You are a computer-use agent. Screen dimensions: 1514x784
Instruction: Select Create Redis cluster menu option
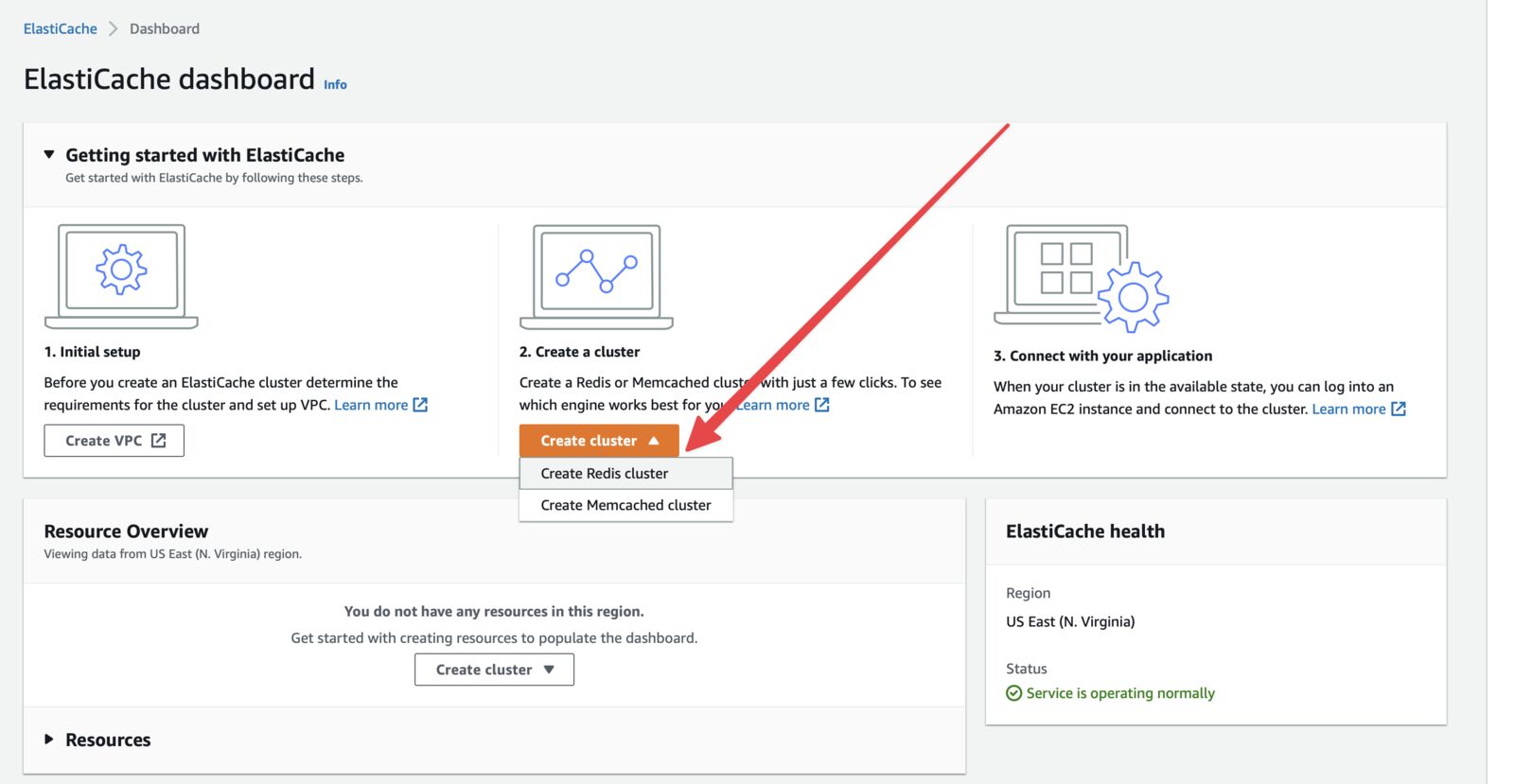pyautogui.click(x=625, y=473)
